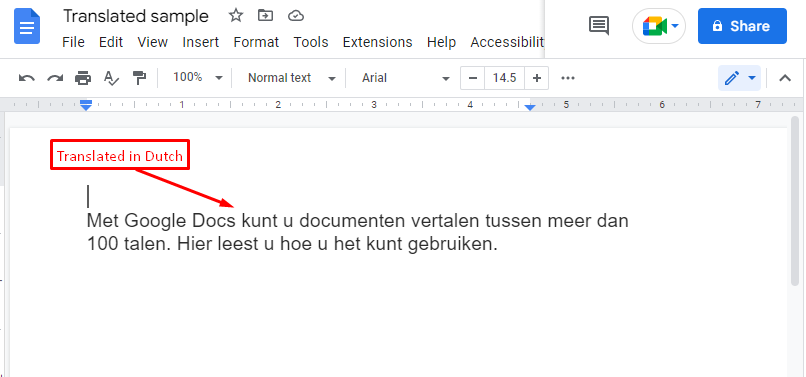Open the Accessibility menu
Screen dimensions: 806x377
[506, 42]
